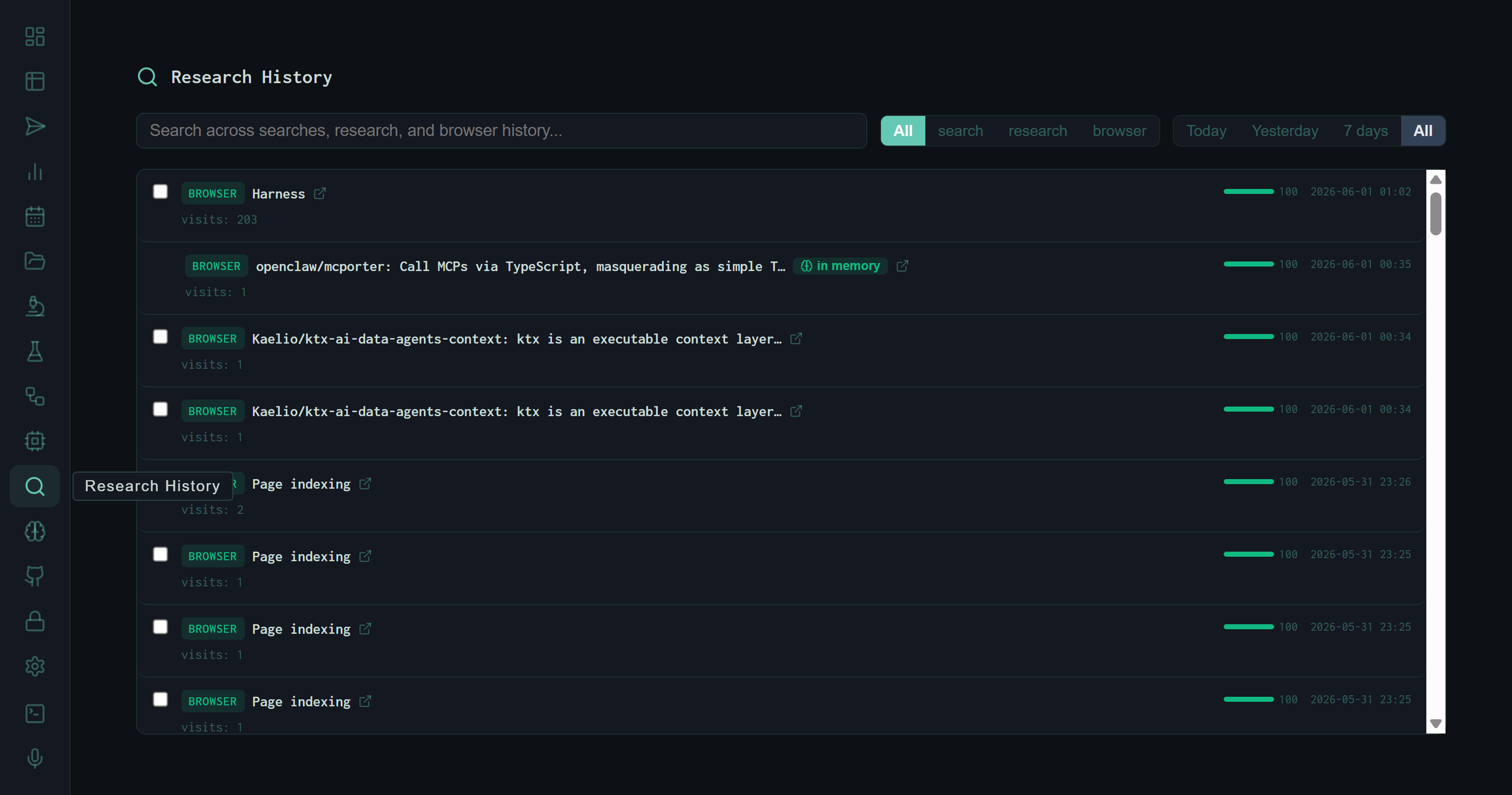The height and width of the screenshot is (795, 1512).
Task: Click the timestamp 2026-05-31 23:26
Action: point(1361,482)
